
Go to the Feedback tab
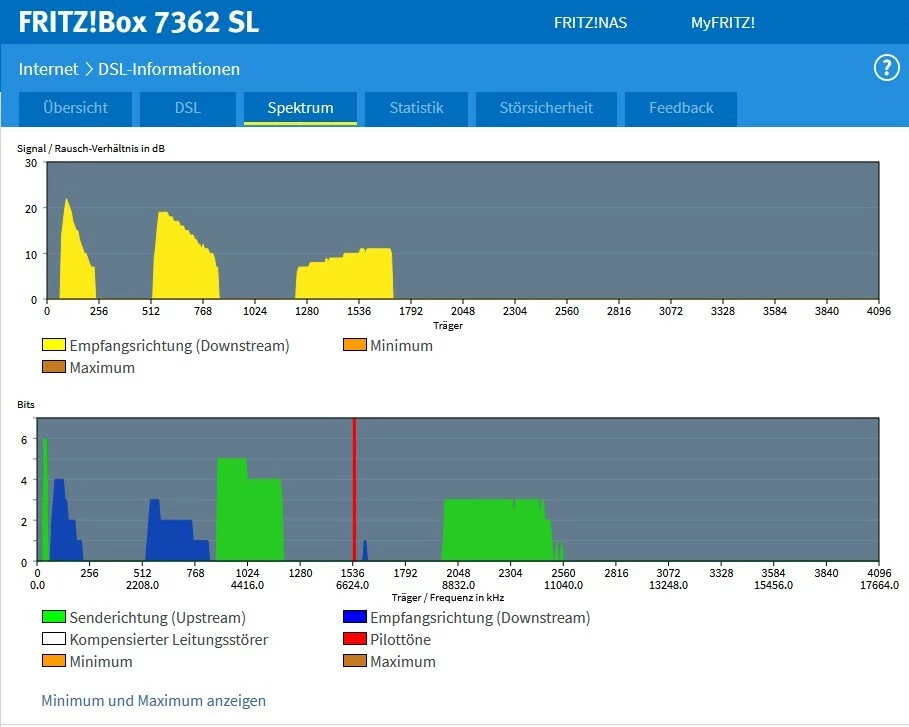681,108
